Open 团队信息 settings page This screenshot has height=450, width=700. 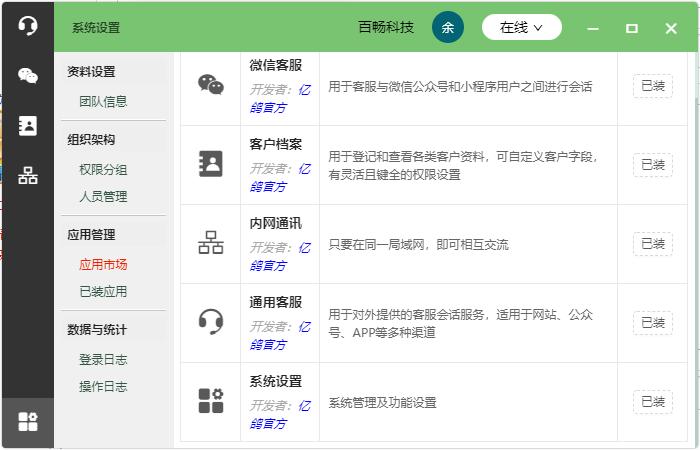(x=103, y=101)
